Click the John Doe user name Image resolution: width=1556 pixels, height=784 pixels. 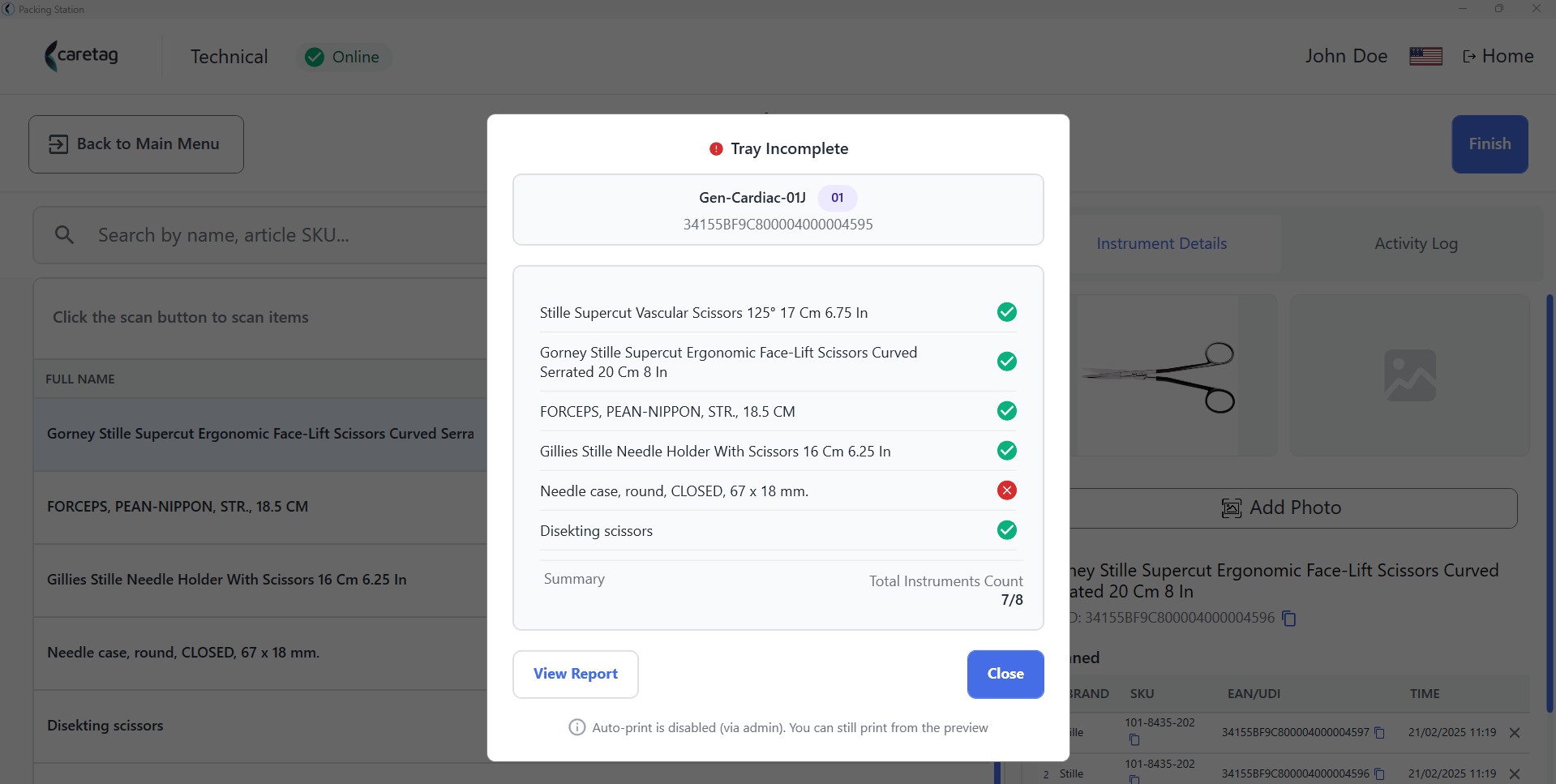coord(1346,56)
